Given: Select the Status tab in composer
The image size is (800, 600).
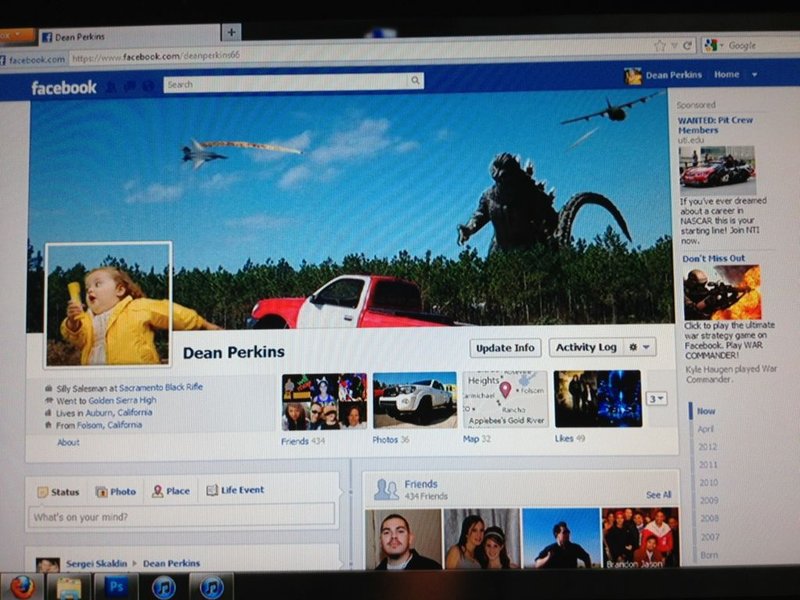Looking at the screenshot, I should [x=58, y=492].
